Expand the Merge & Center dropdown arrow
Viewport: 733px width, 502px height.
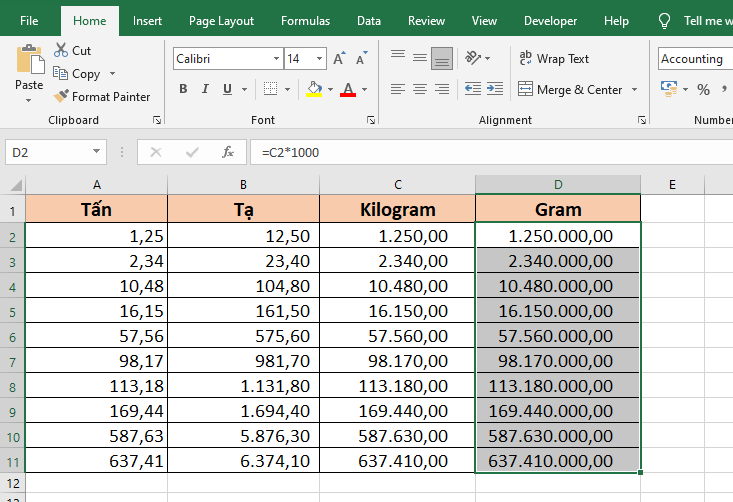634,90
